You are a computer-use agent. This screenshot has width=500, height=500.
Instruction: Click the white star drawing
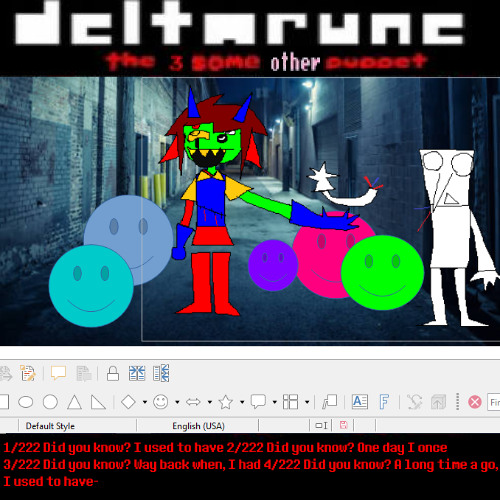pyautogui.click(x=322, y=177)
